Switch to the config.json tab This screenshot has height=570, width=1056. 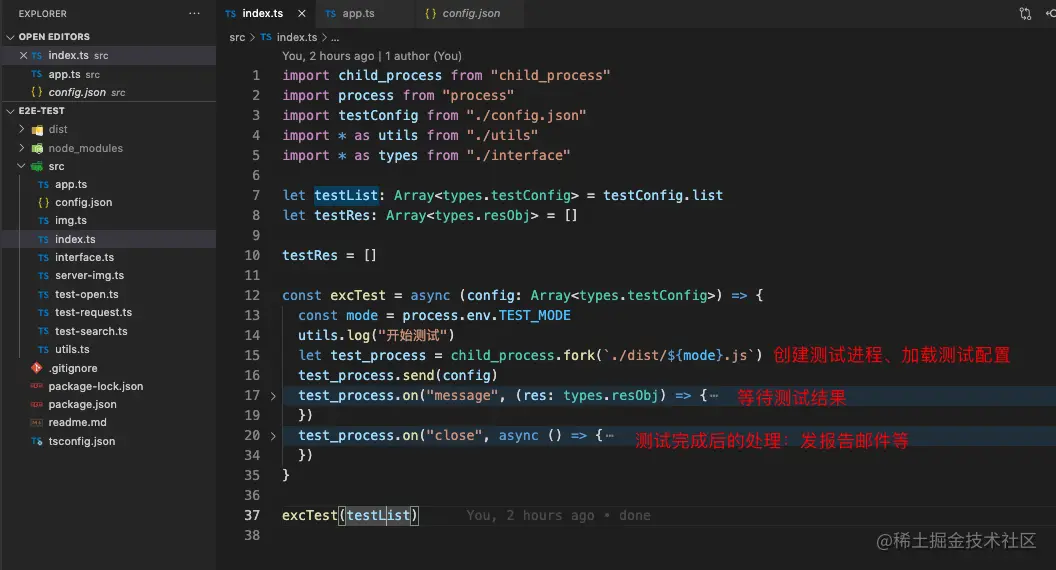tap(471, 13)
